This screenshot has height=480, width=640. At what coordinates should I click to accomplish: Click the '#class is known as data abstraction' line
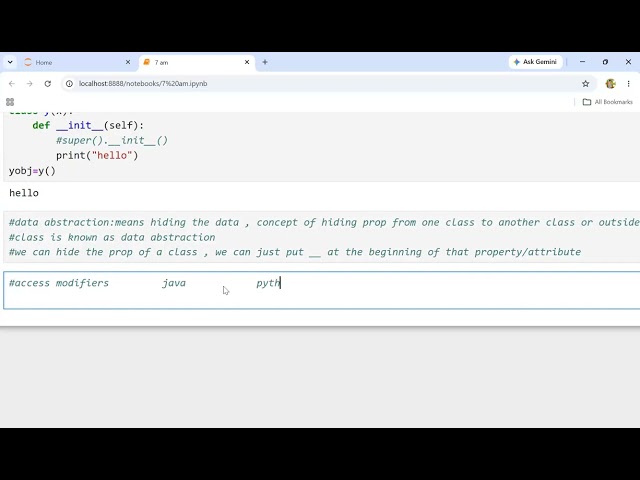coord(112,237)
